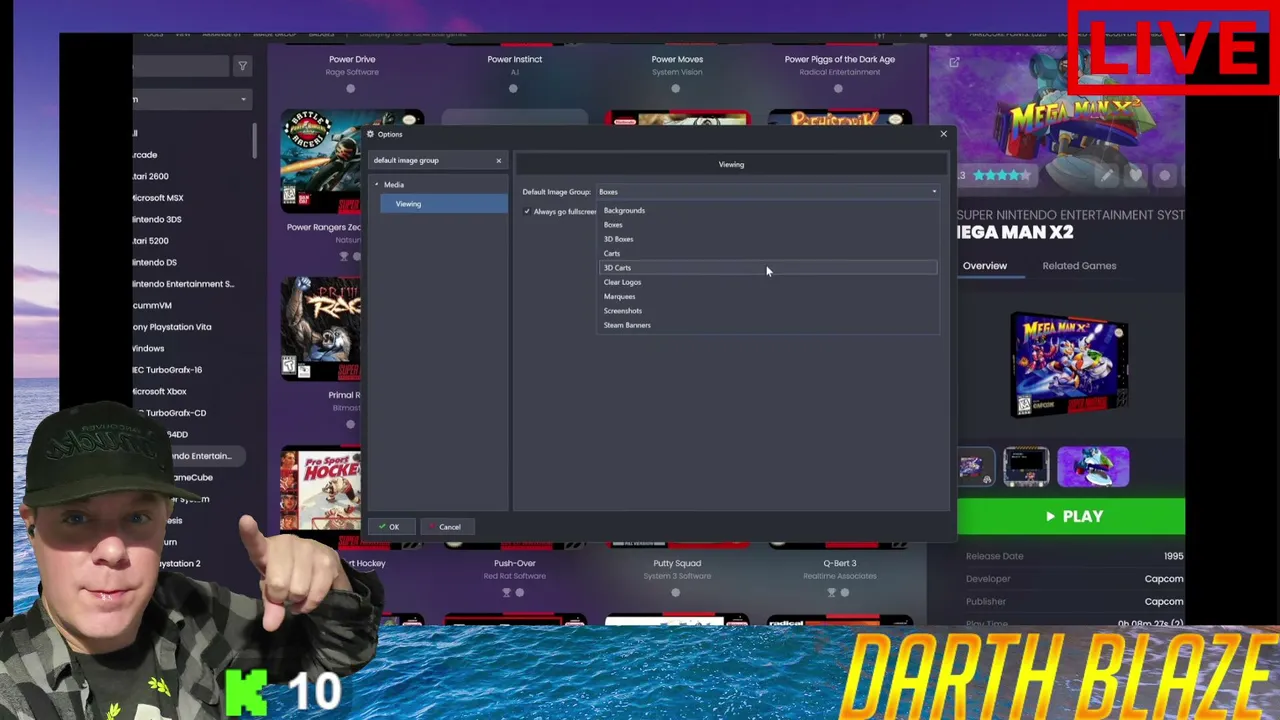This screenshot has height=720, width=1280.
Task: Open Pro Sport Hockey box art
Action: coord(321,489)
